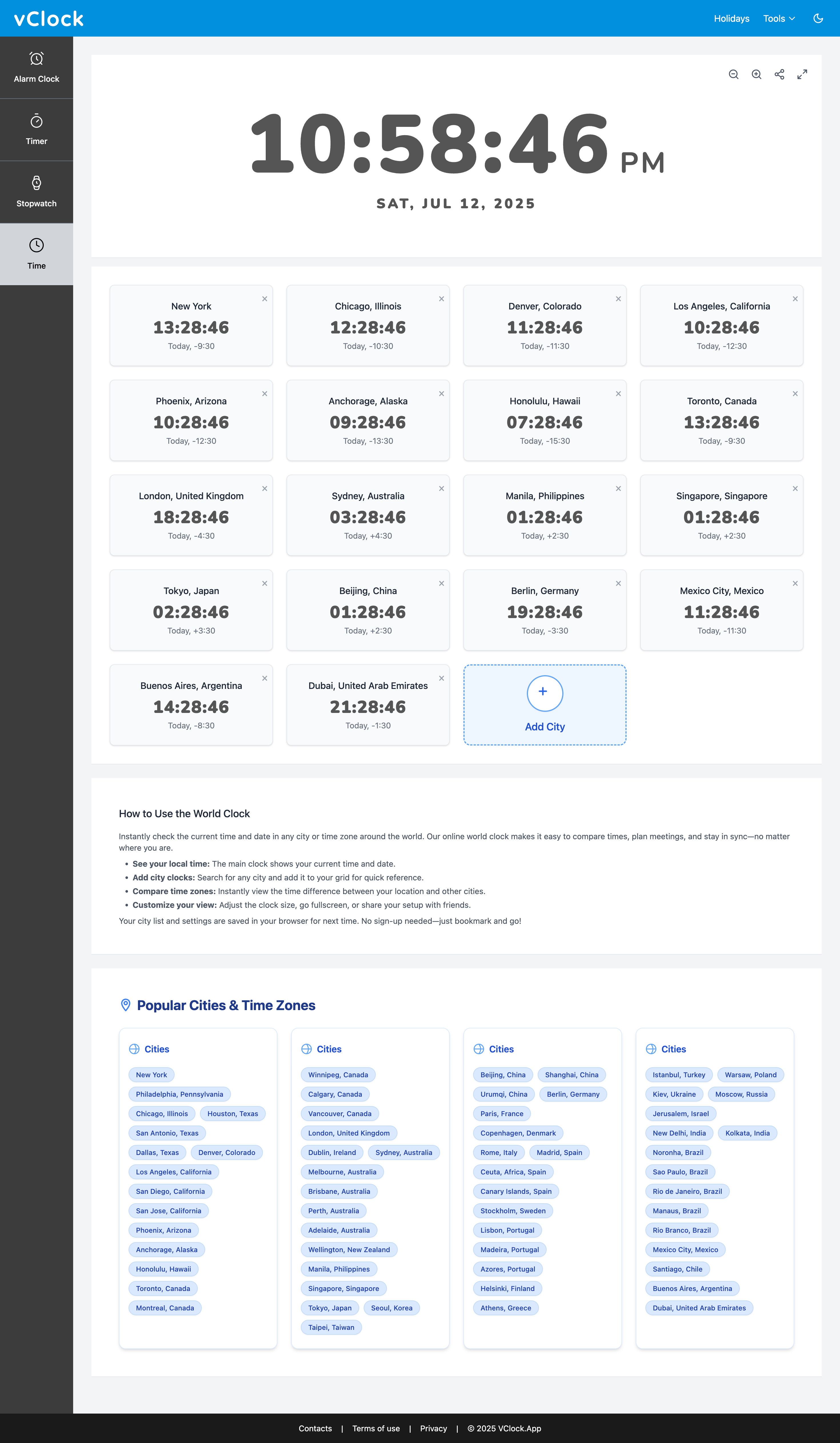The height and width of the screenshot is (1443, 840).
Task: Select Montreal, Canada city tag
Action: tap(165, 1308)
